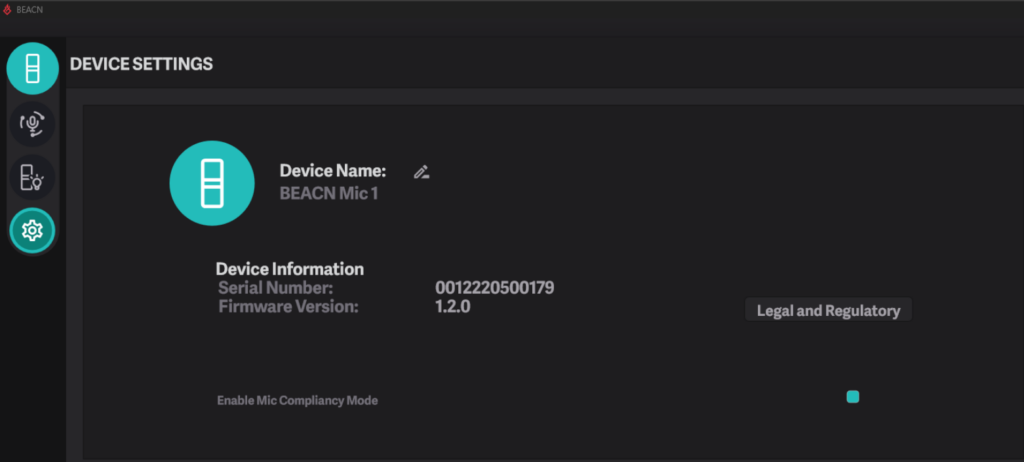Open the Legal and Regulatory information
Image resolution: width=1024 pixels, height=462 pixels.
[828, 310]
